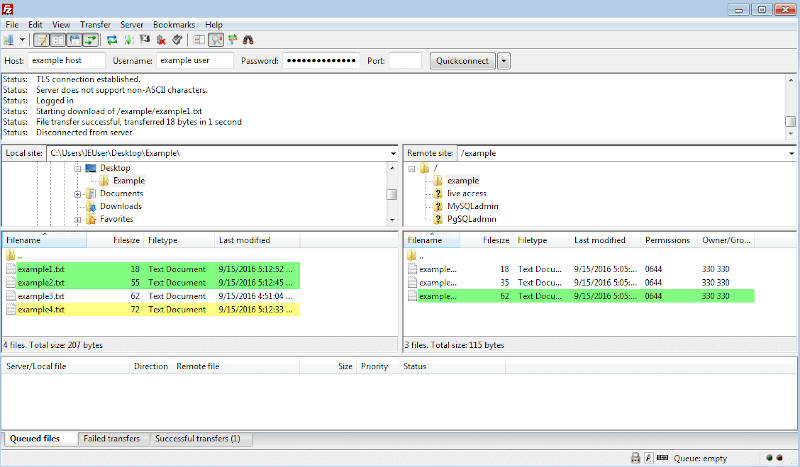The height and width of the screenshot is (467, 800).
Task: Toggle directory comparison in toolbar
Action: (216, 40)
